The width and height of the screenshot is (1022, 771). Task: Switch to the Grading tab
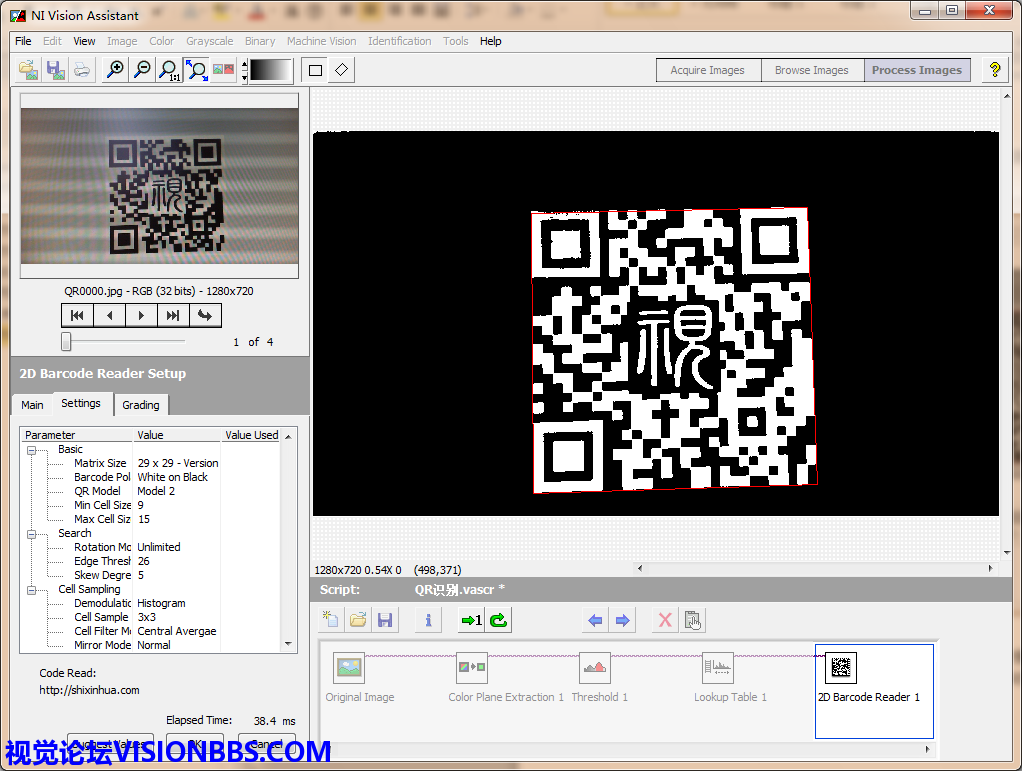tap(141, 405)
